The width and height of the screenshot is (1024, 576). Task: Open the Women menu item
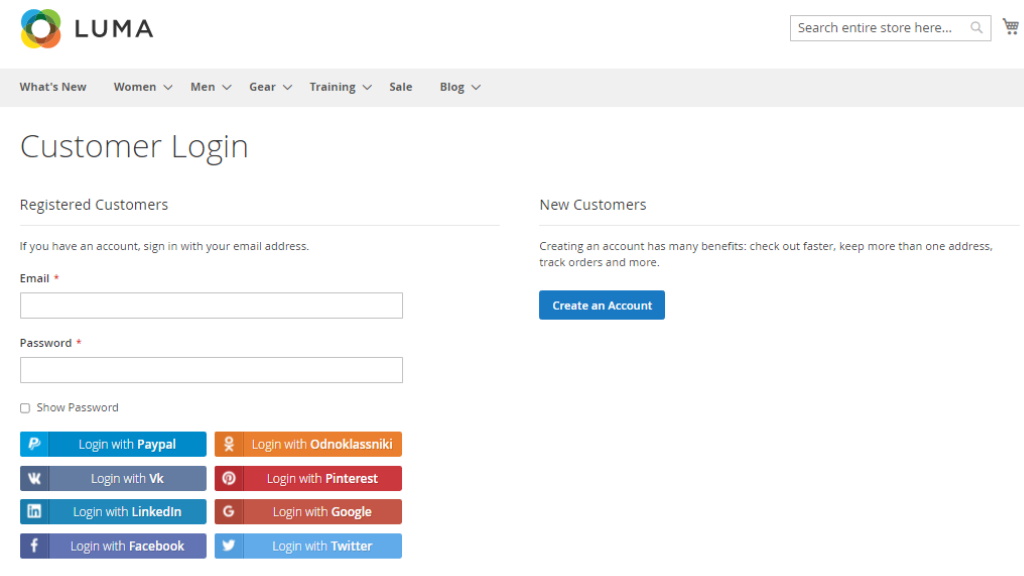pyautogui.click(x=135, y=87)
